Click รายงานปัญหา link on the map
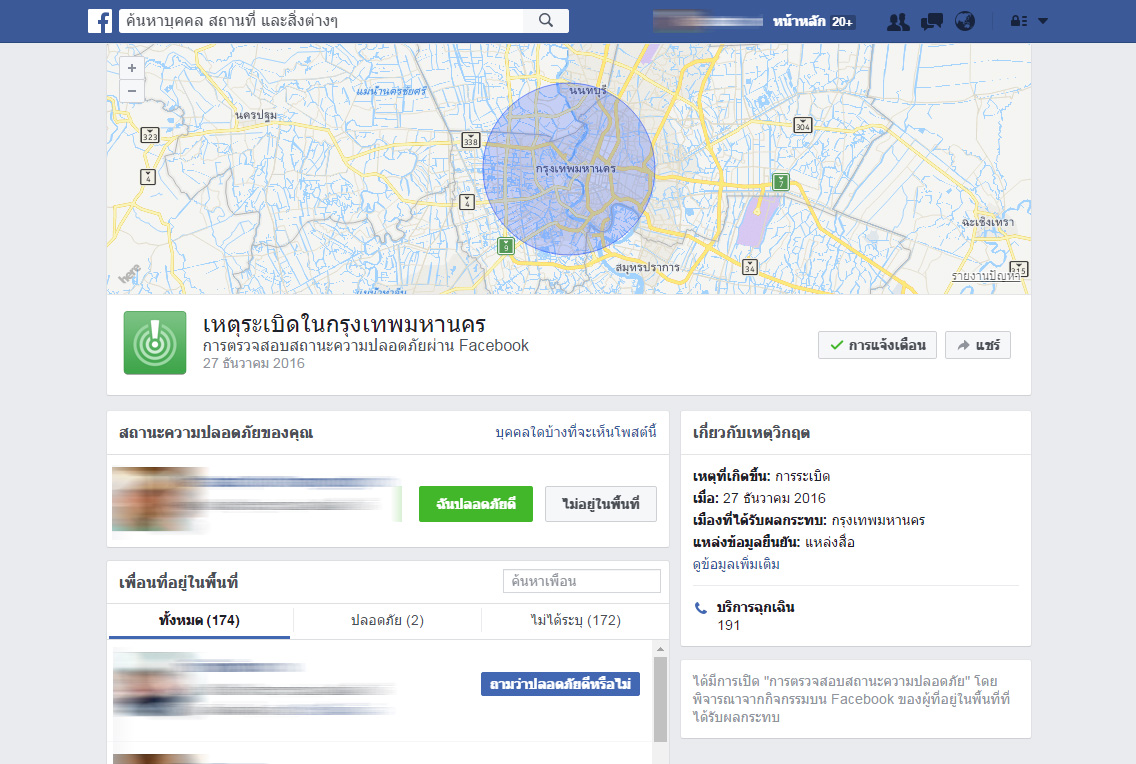Screen dimensions: 1136x764 (986, 276)
